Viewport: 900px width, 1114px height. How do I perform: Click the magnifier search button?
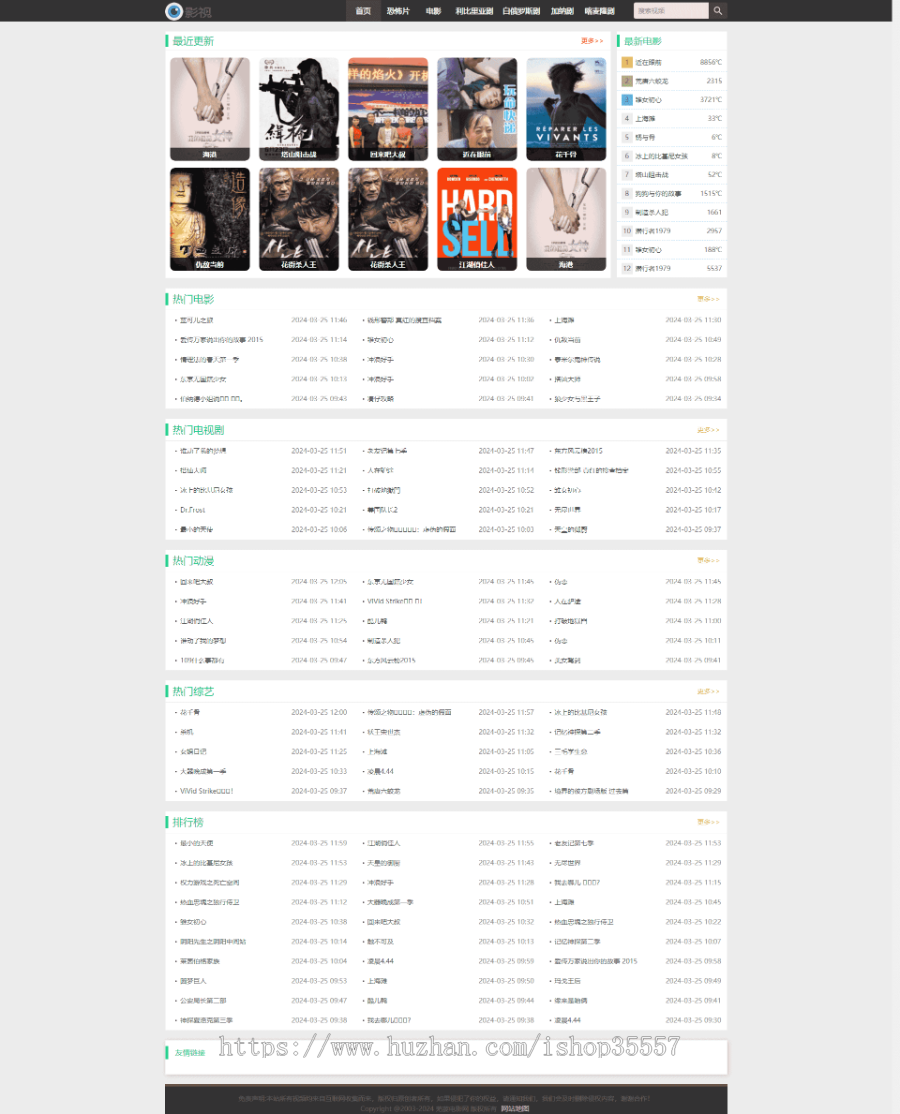717,11
